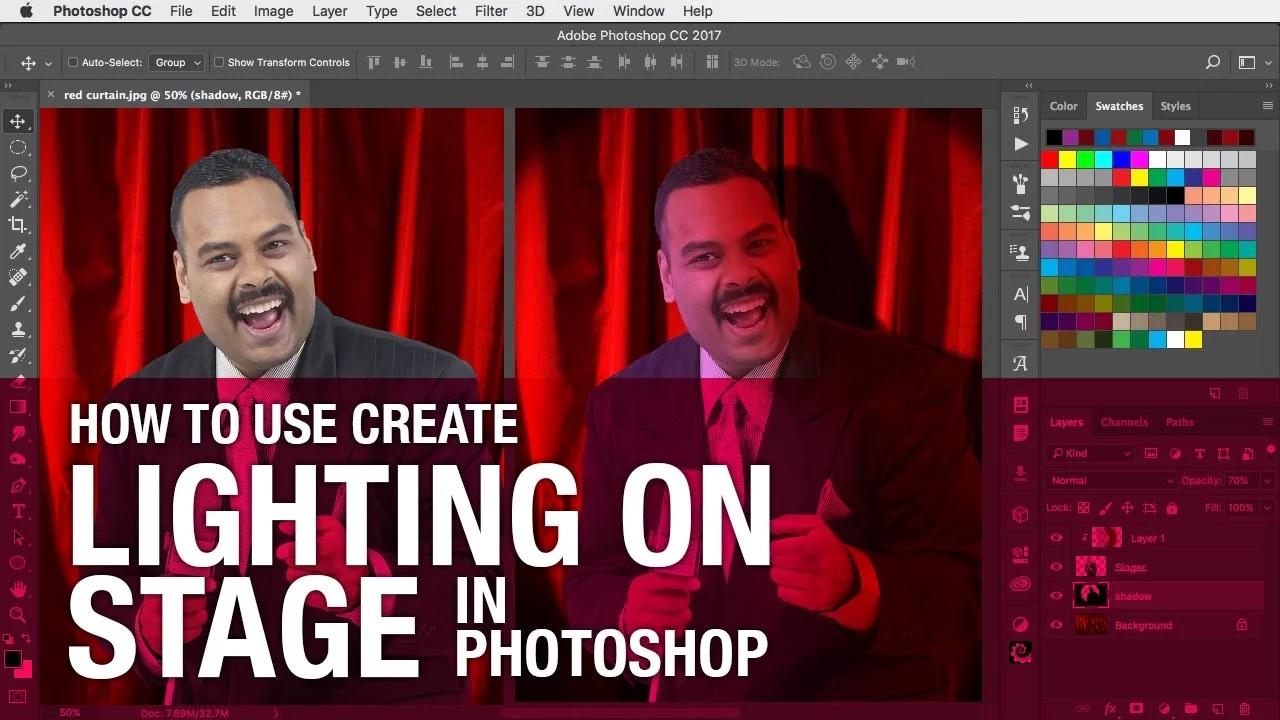
Task: Select the Elliptical Marquee tool
Action: [18, 148]
